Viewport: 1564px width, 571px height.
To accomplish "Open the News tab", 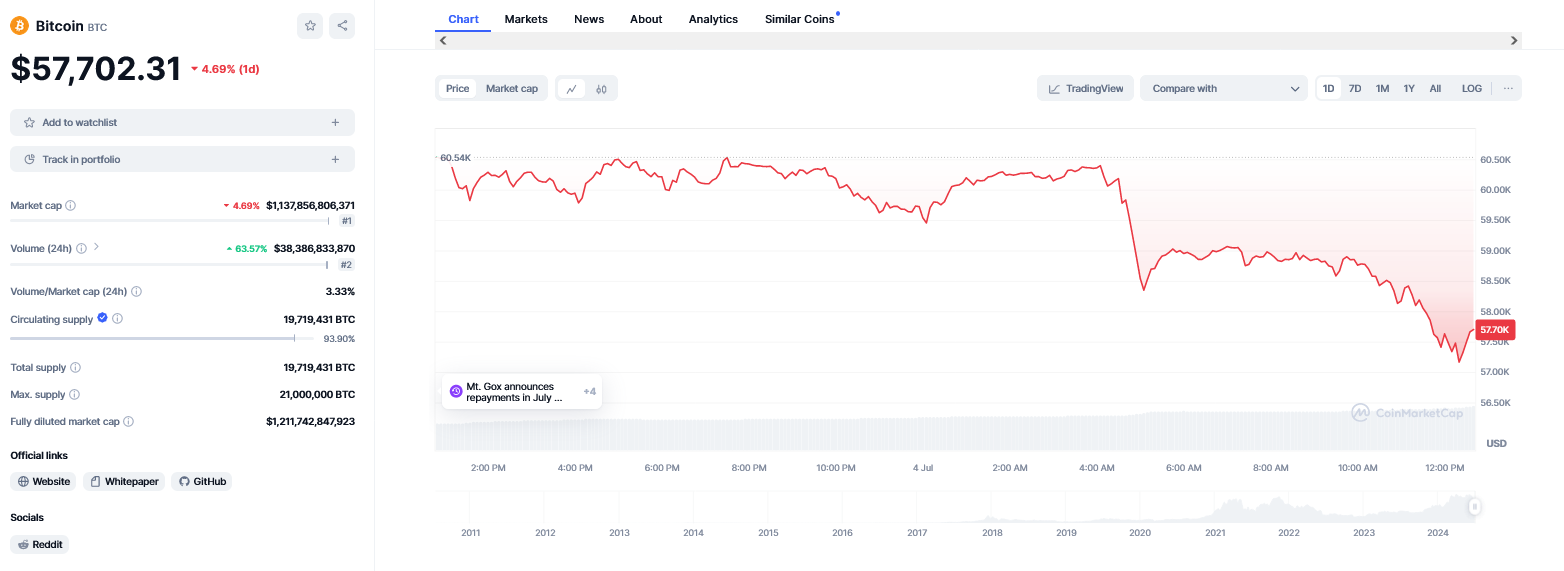I will coord(589,19).
